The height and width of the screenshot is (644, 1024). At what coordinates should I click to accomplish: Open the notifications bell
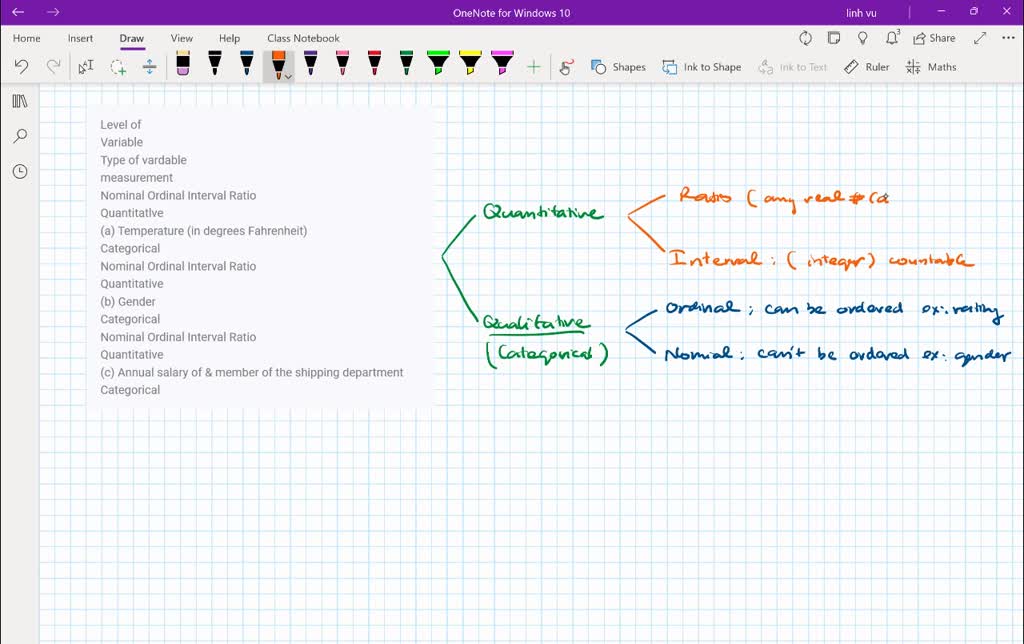(x=892, y=38)
